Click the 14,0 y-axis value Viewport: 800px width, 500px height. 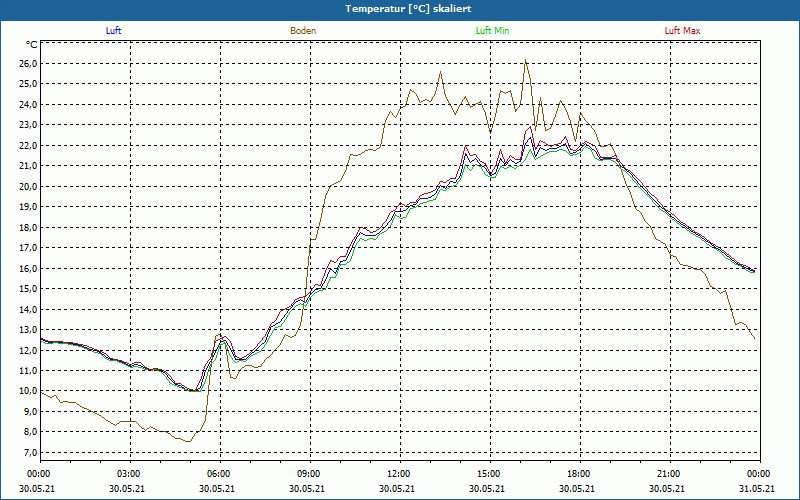coord(29,309)
